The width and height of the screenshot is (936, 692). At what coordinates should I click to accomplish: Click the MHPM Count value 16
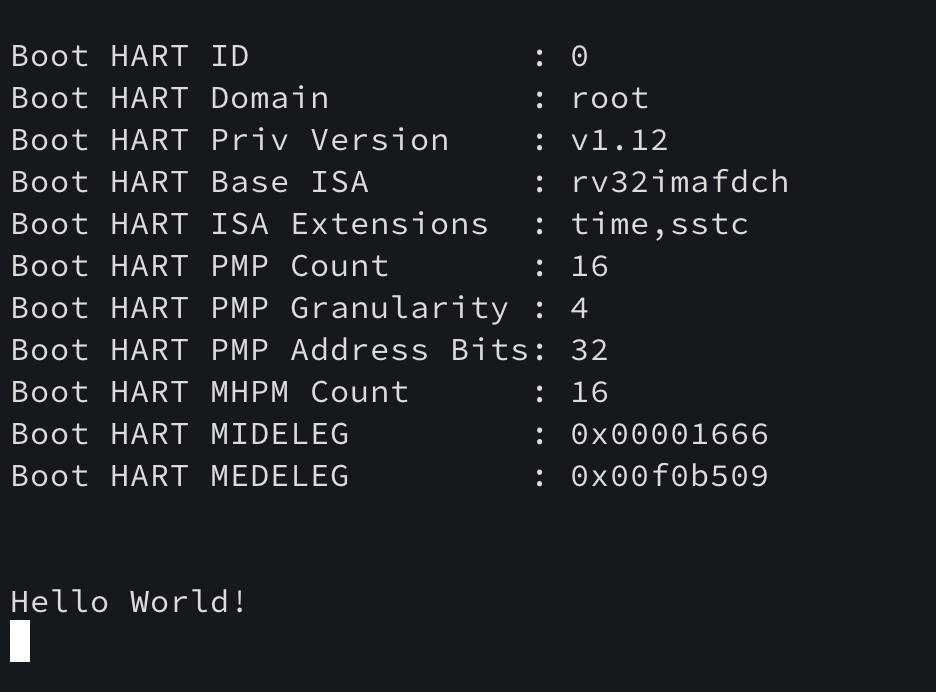(x=589, y=392)
